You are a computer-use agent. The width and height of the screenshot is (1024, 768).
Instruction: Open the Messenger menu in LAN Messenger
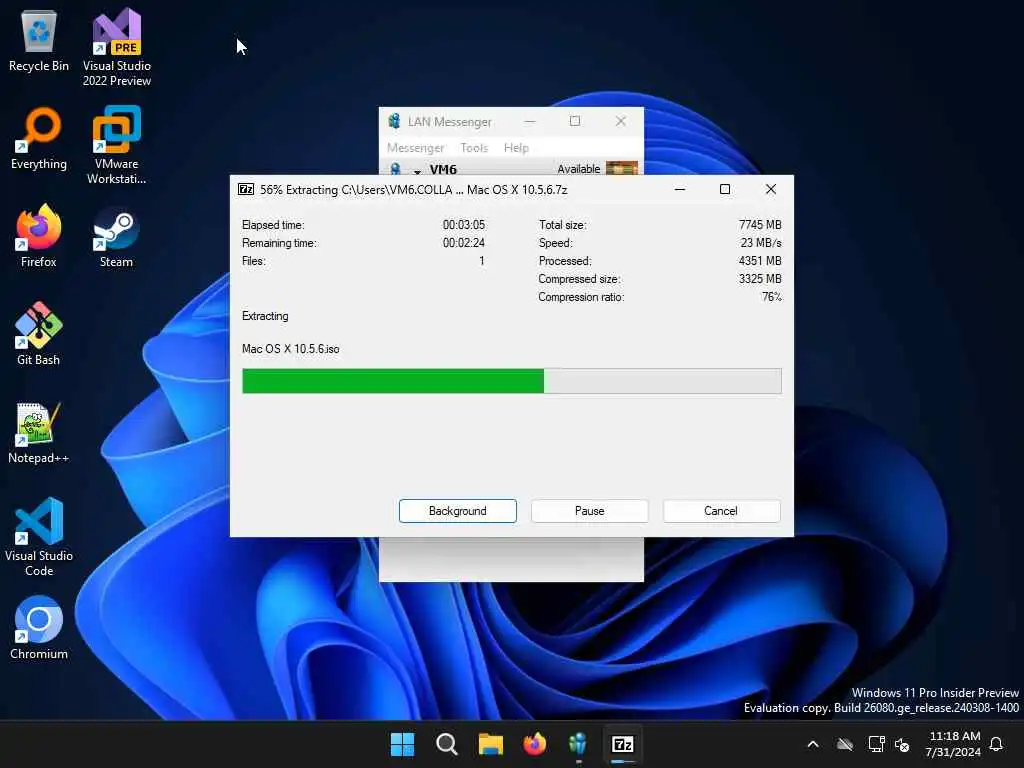click(x=415, y=148)
